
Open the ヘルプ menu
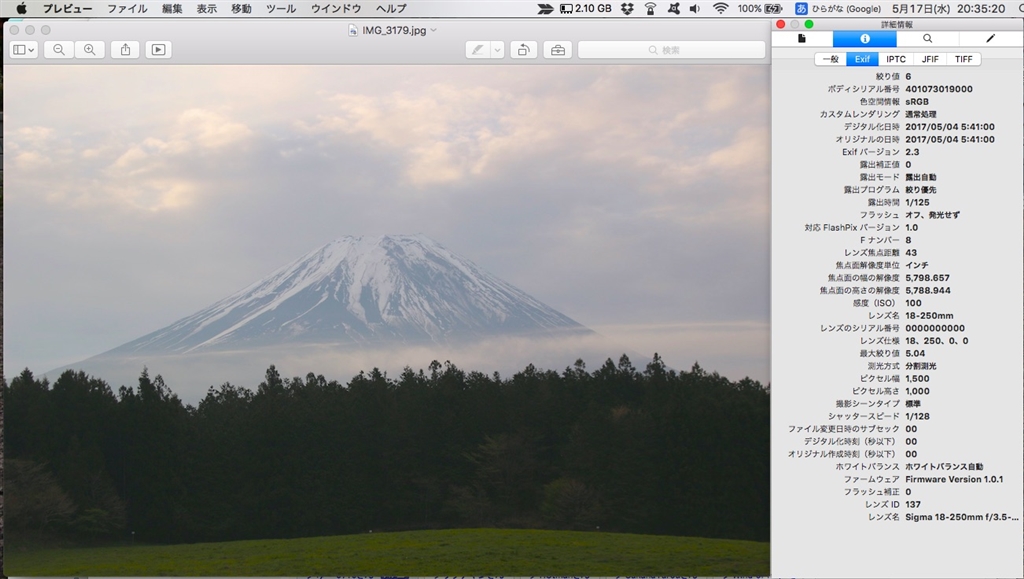[391, 8]
